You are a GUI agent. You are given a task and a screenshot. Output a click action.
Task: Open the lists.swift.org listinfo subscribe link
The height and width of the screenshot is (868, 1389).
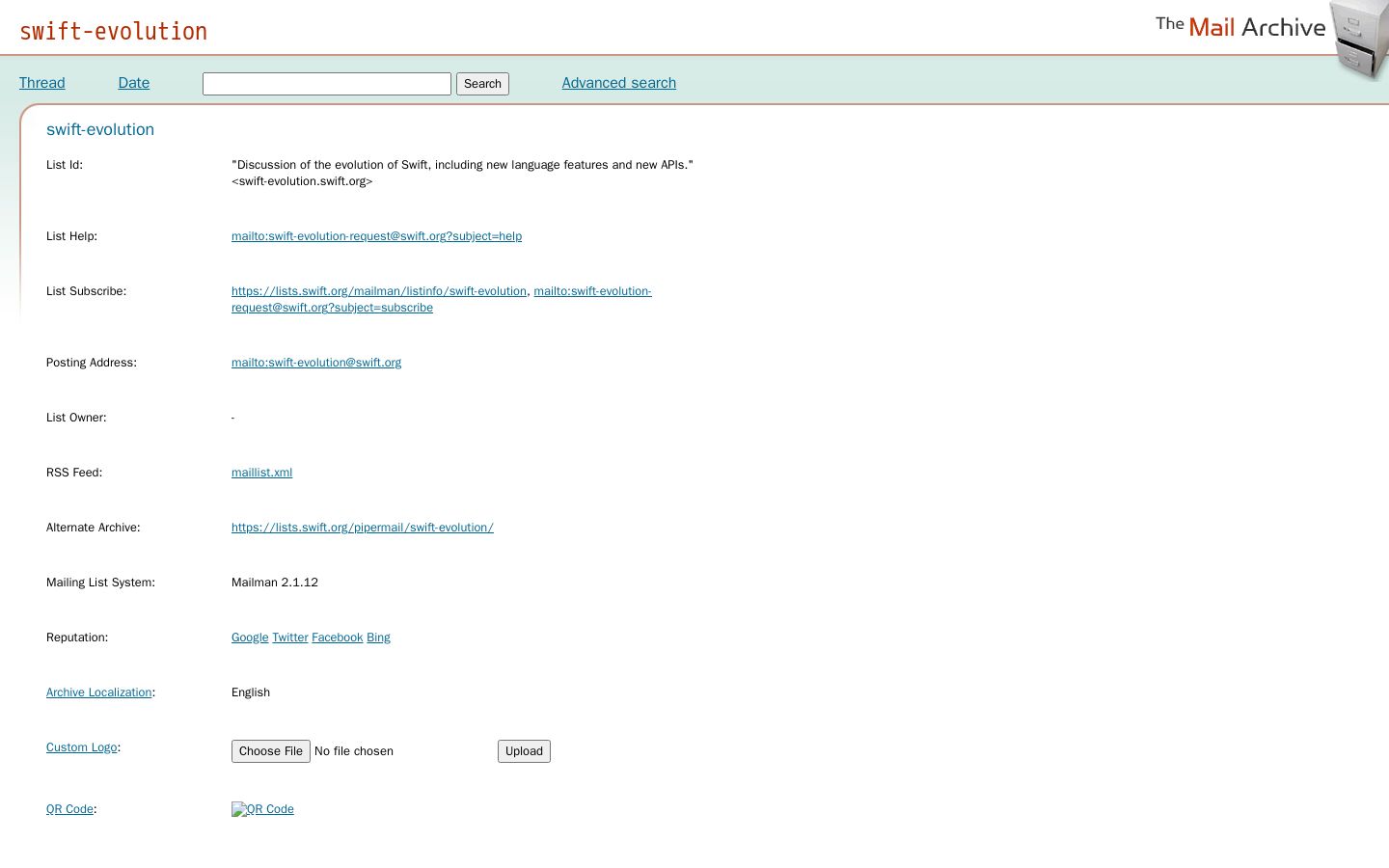[x=379, y=291]
